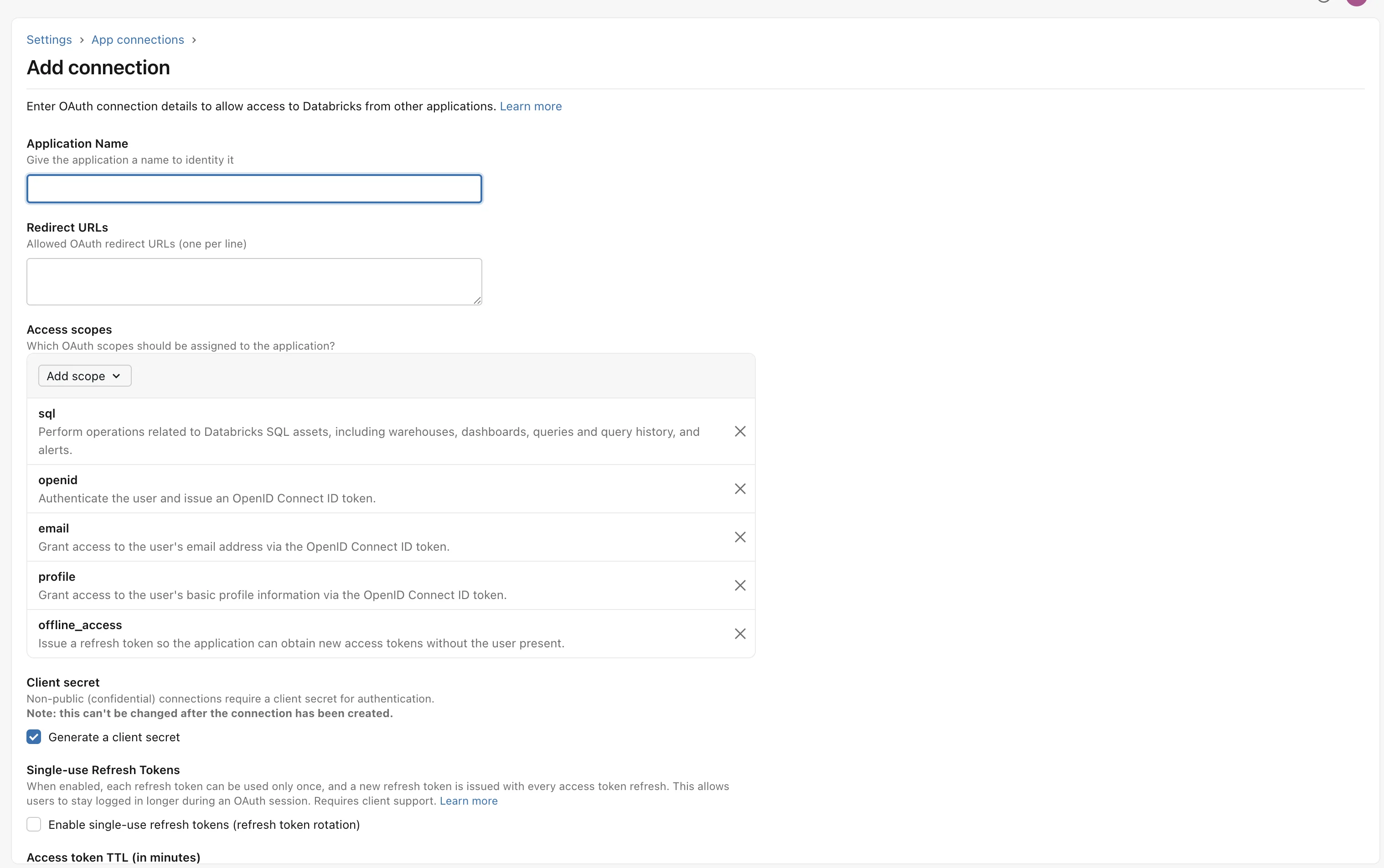Click the 'Access scopes' section label
Screen dimensions: 1384x868
69,330
